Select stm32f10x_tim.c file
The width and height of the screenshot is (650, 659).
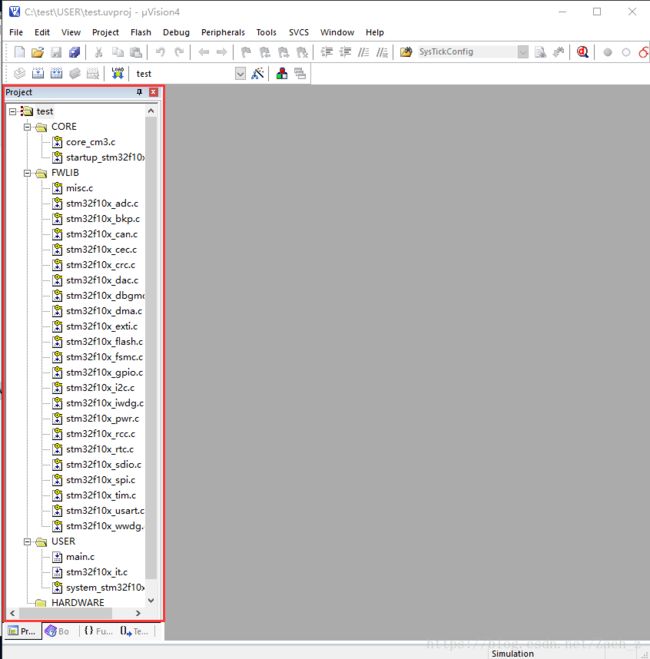101,496
